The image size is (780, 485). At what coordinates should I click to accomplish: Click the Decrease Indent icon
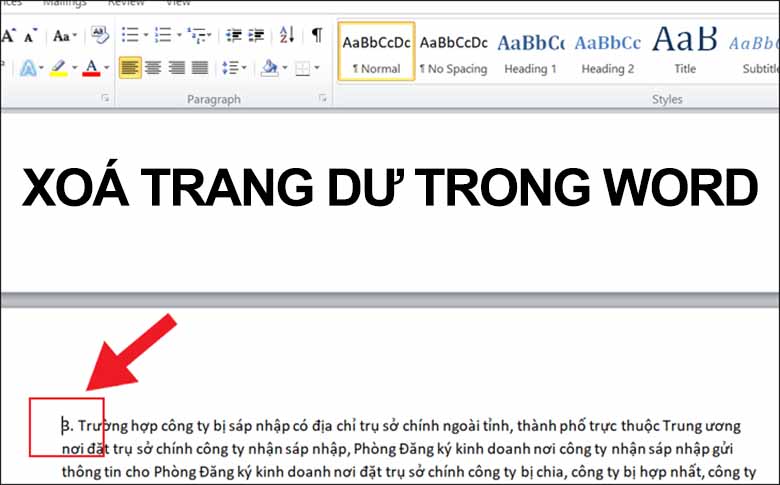point(233,35)
